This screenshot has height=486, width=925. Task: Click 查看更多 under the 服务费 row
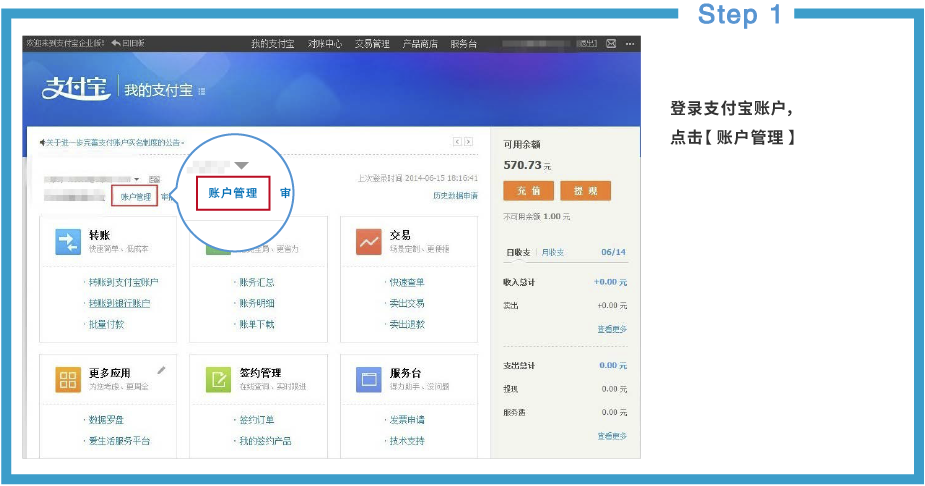[x=612, y=436]
